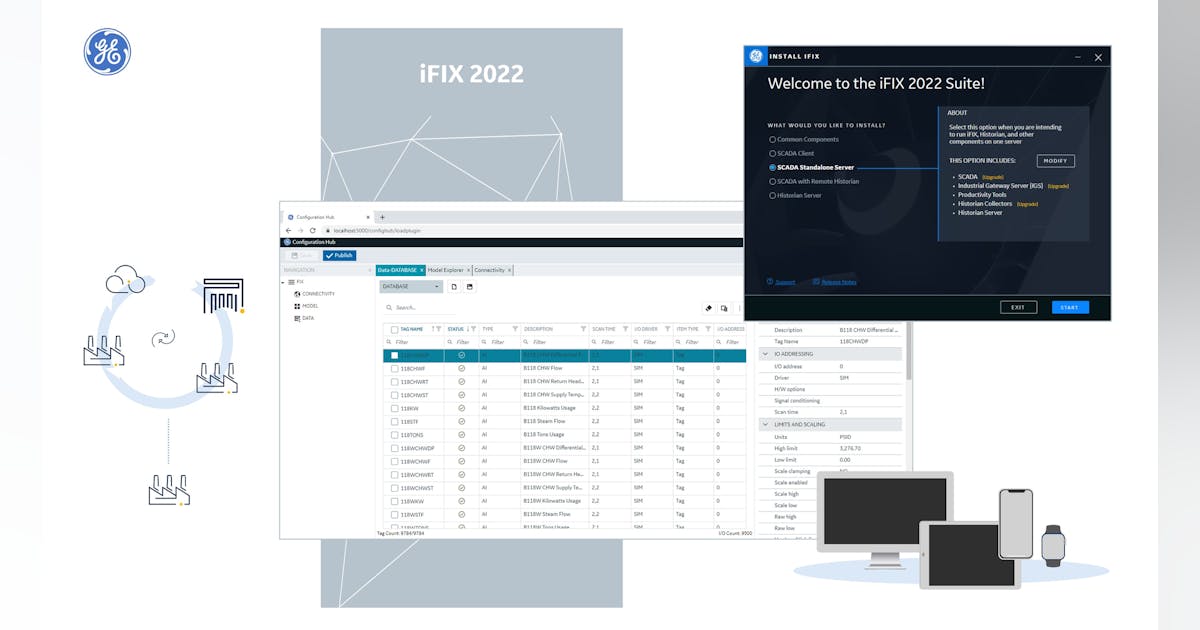Click the eraser clear-filters icon above the table
Viewport: 1200px width, 630px height.
pyautogui.click(x=708, y=308)
